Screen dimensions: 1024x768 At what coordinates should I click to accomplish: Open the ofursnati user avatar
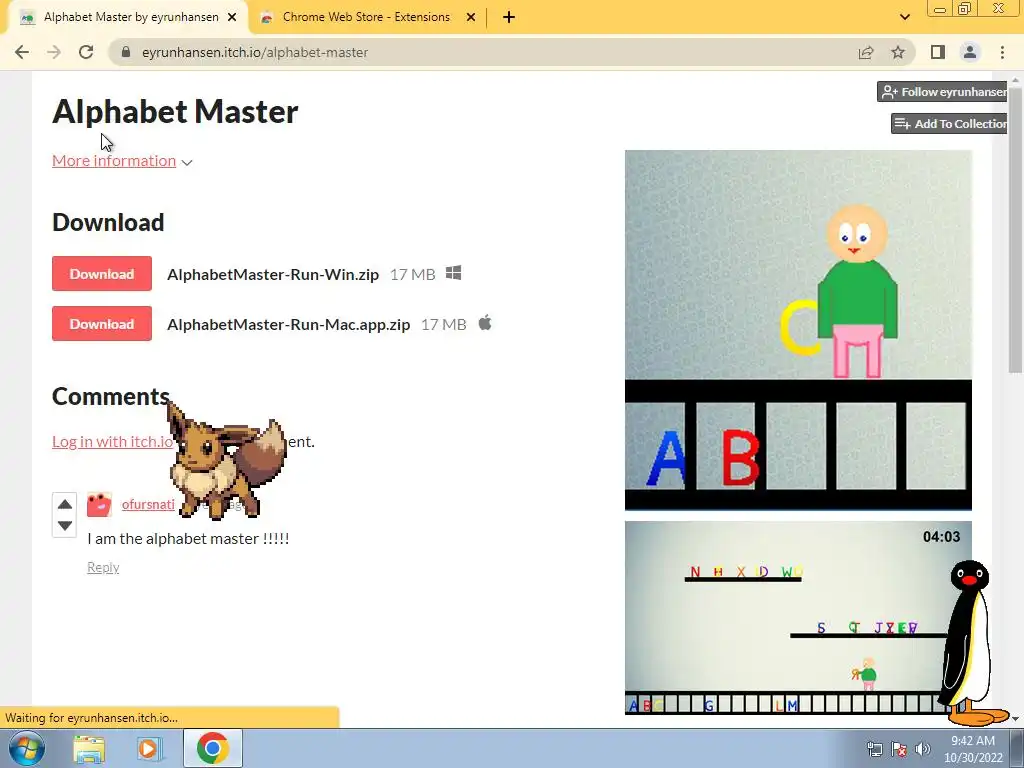[99, 504]
